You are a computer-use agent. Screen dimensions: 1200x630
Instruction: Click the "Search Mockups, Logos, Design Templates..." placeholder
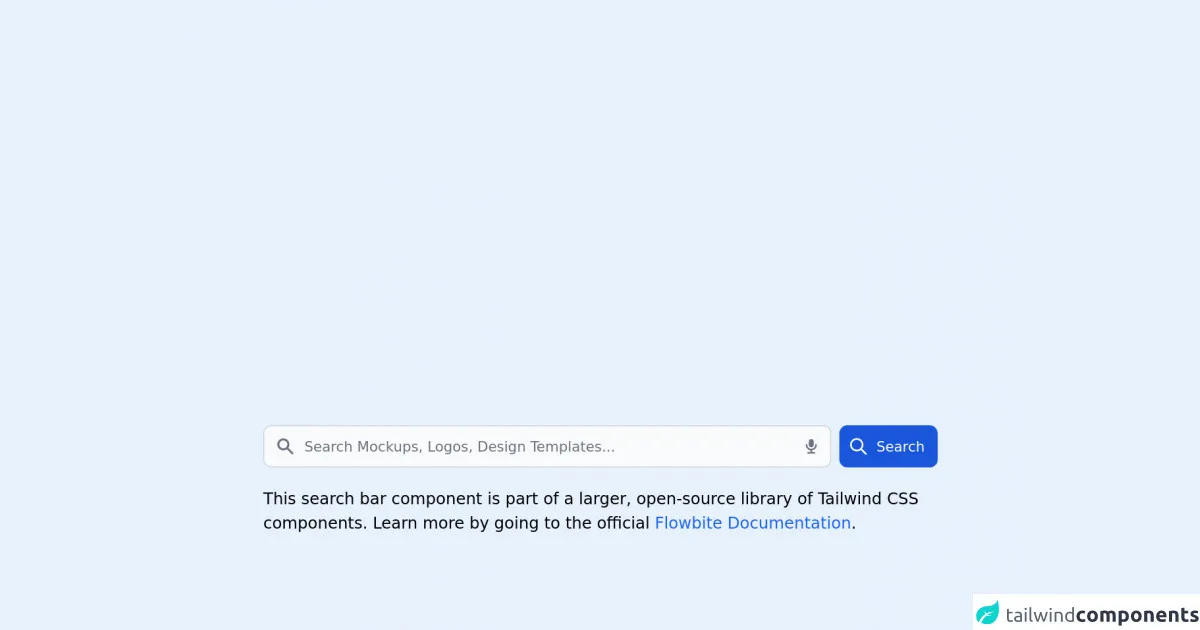click(x=459, y=447)
